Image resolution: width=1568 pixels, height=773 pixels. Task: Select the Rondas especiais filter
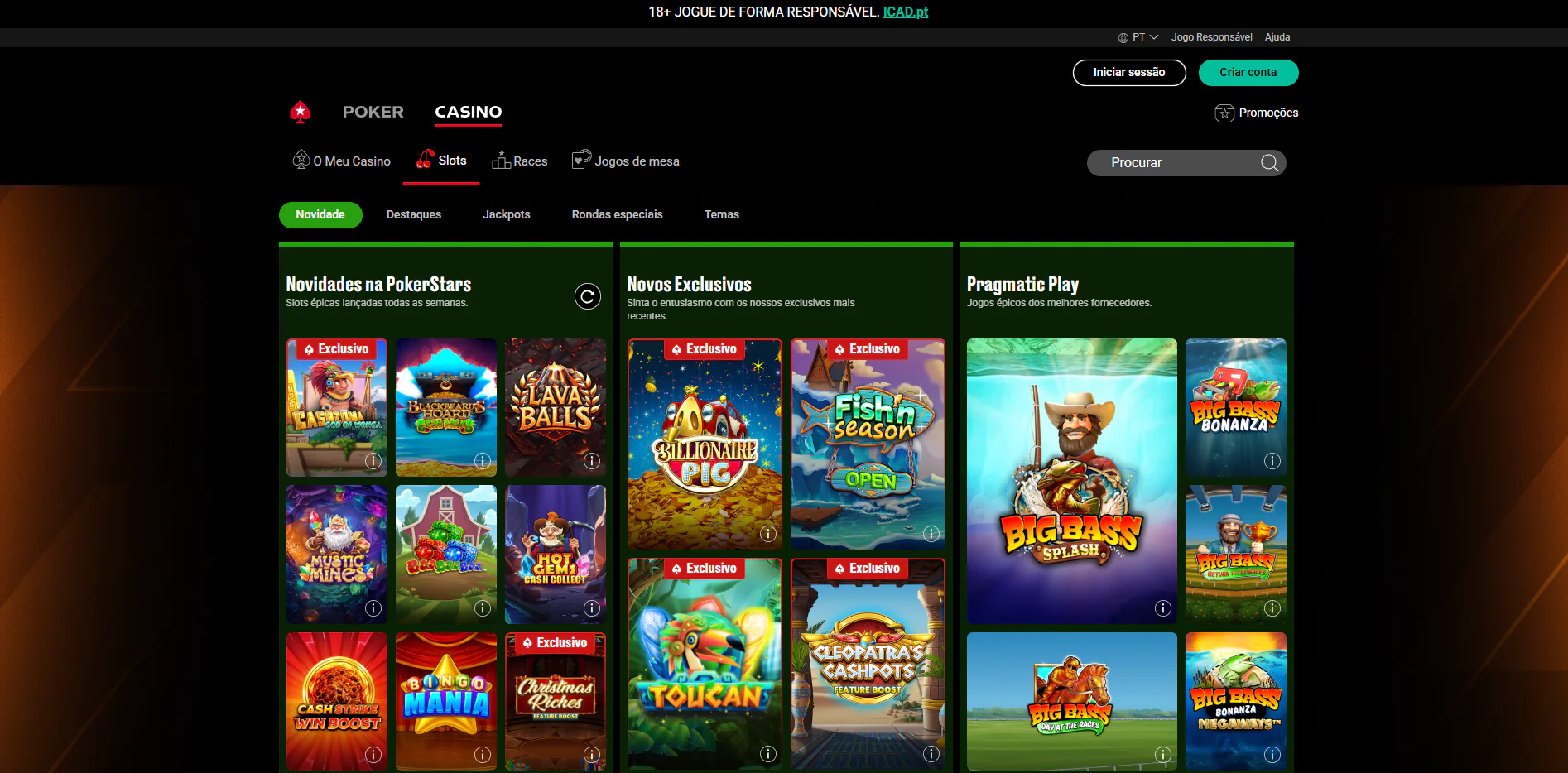(x=617, y=214)
